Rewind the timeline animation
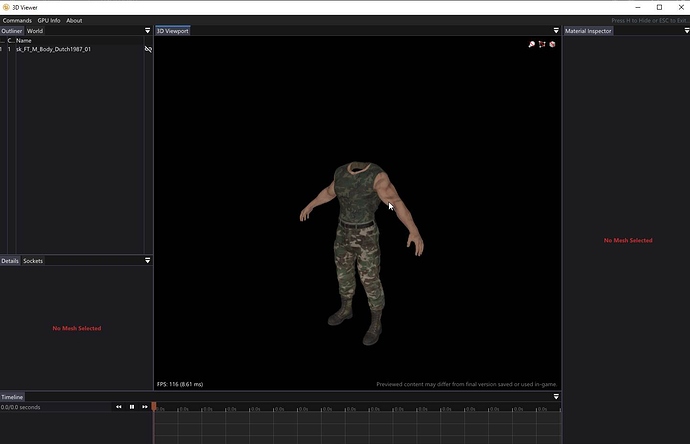Screen dimensions: 690x444 [x=119, y=407]
